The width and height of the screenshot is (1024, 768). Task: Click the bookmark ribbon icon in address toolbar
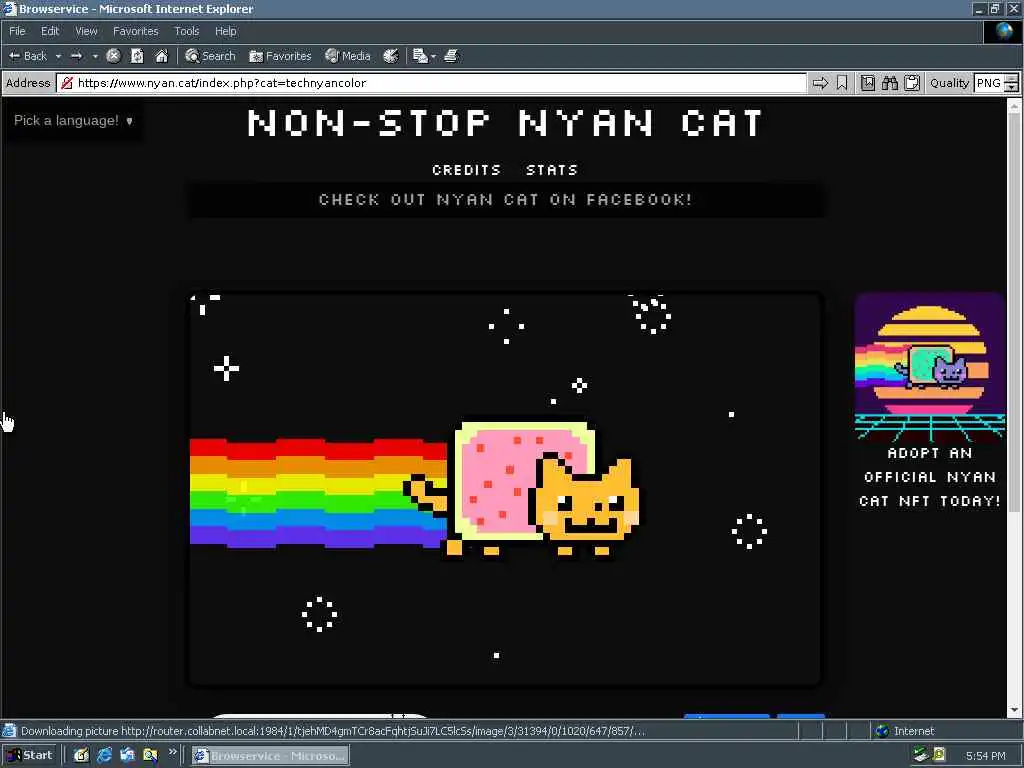pyautogui.click(x=842, y=83)
